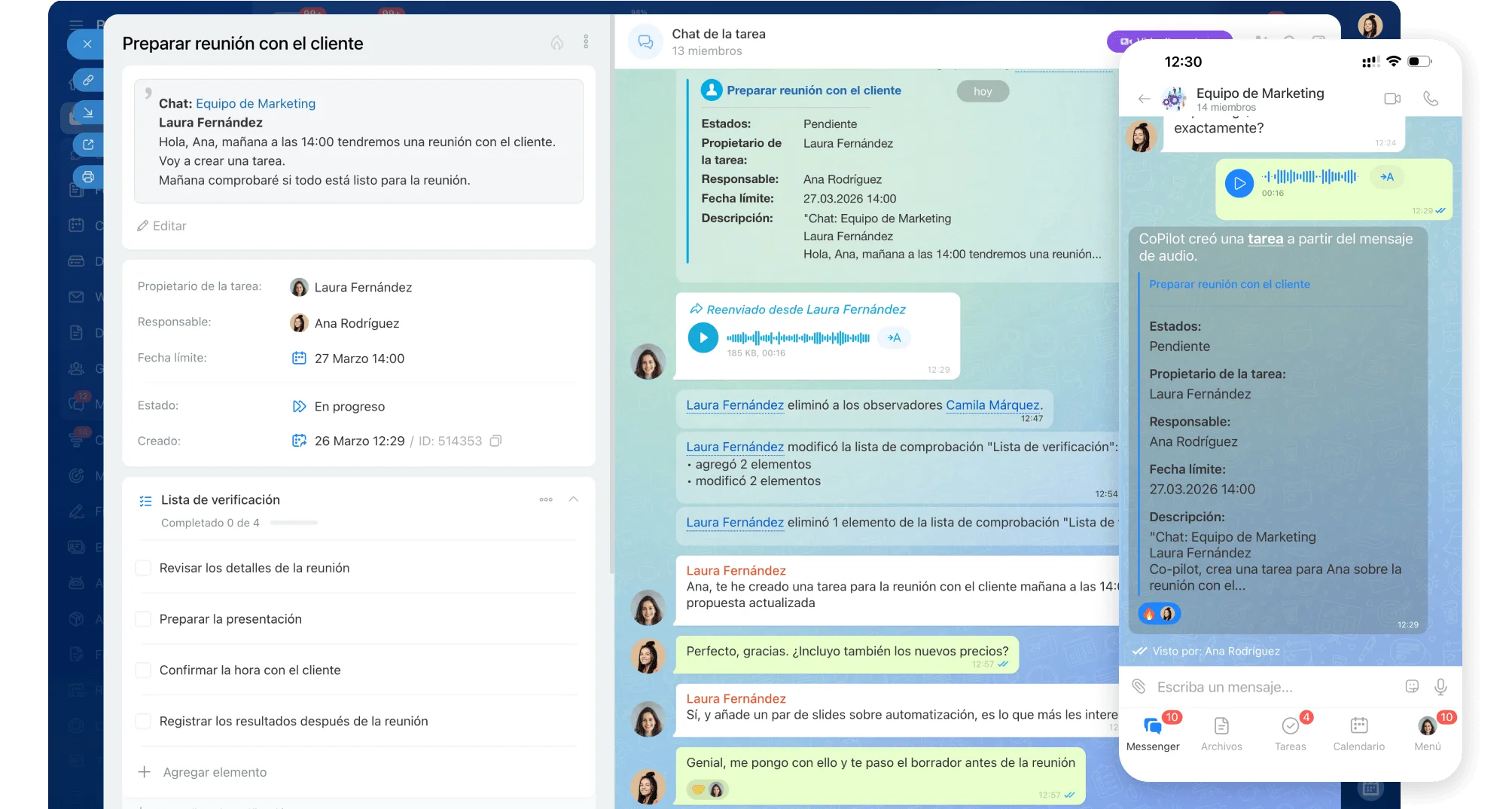The image size is (1512, 809).
Task: Click Laura Fernández link in modificó lista message
Action: [735, 447]
